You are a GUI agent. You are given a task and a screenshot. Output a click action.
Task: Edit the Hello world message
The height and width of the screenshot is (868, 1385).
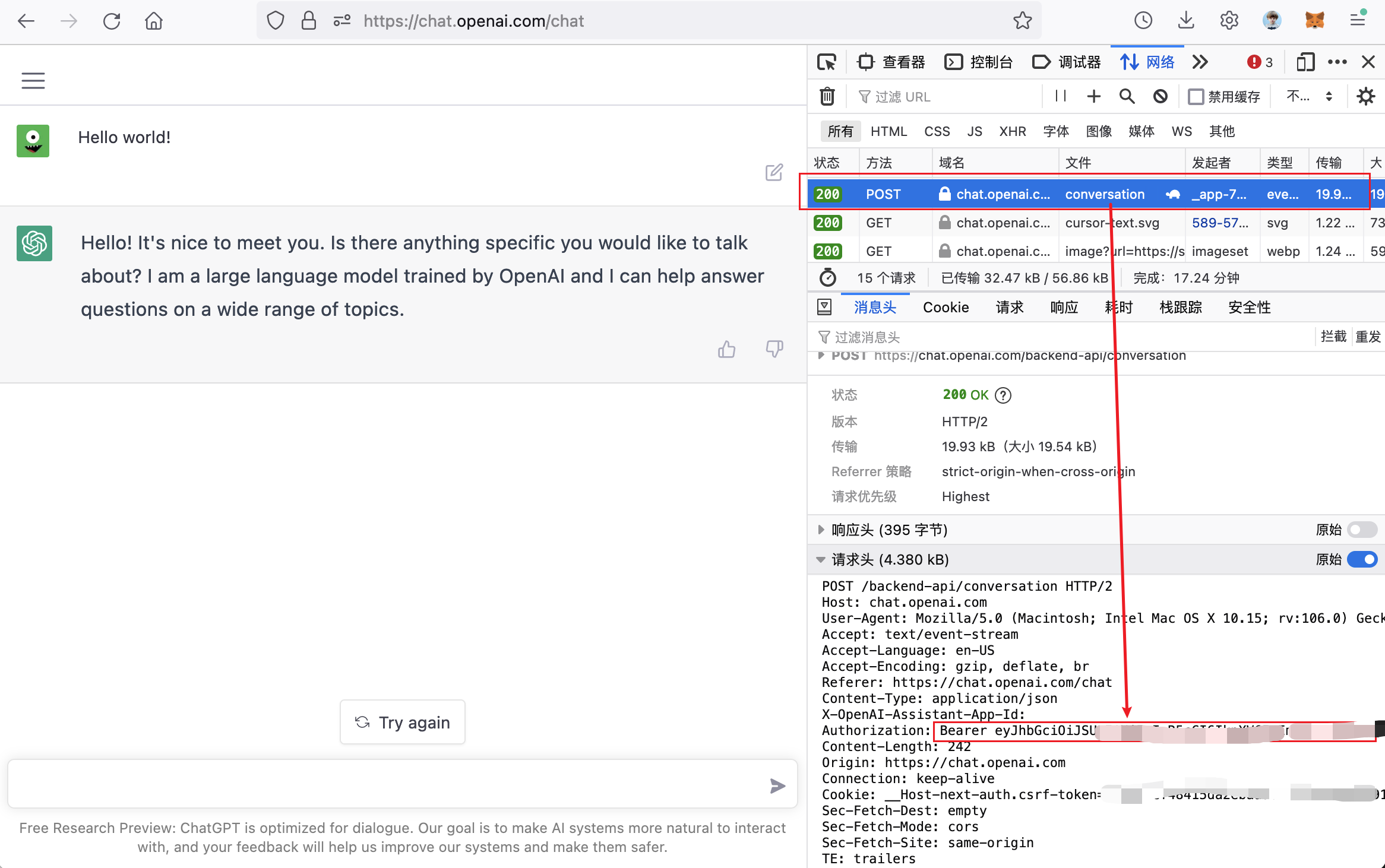774,173
